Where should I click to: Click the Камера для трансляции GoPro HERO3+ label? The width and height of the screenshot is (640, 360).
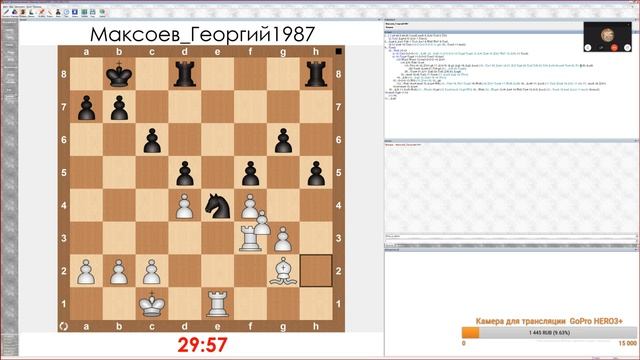[x=549, y=321]
